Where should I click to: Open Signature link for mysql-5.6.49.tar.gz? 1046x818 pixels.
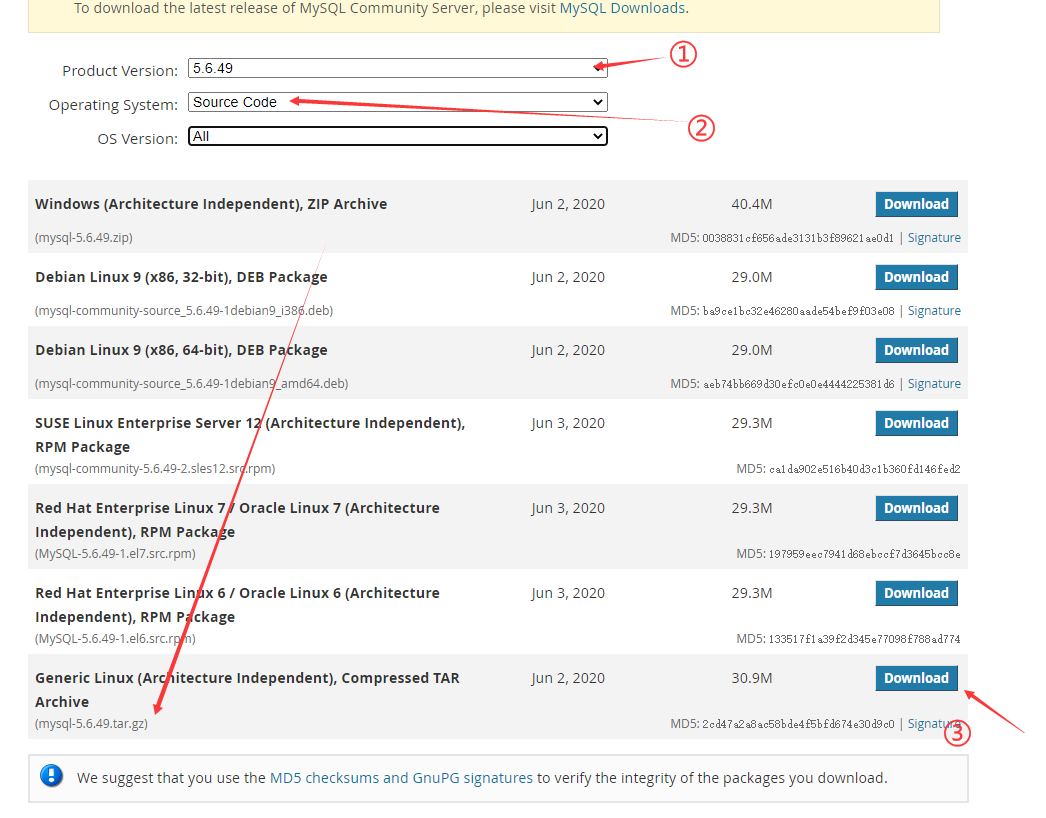coord(934,724)
